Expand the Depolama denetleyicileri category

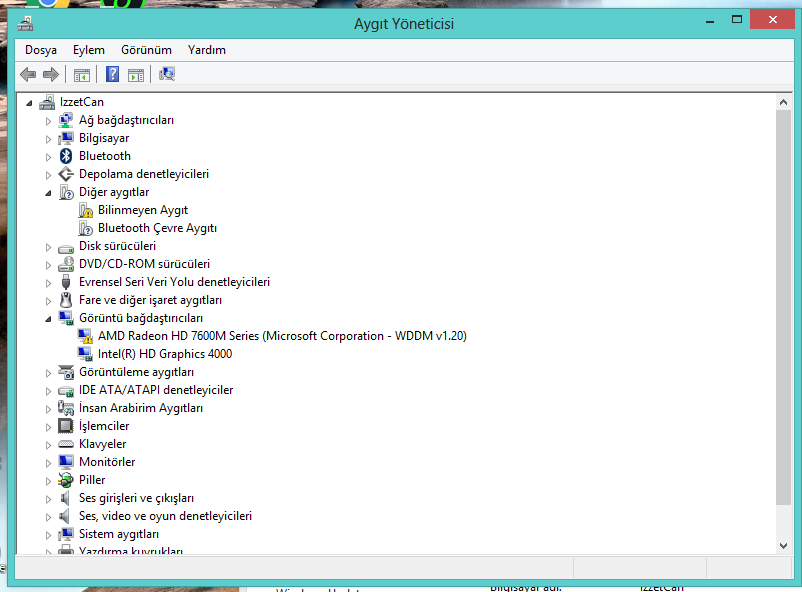pos(48,175)
